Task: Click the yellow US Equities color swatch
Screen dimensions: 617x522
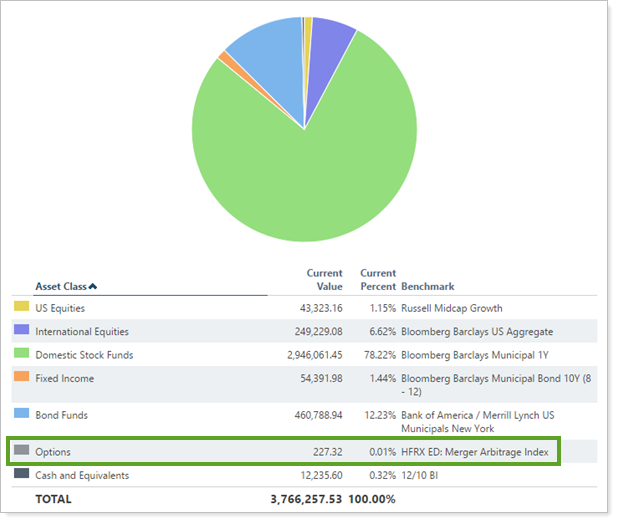Action: pos(21,308)
